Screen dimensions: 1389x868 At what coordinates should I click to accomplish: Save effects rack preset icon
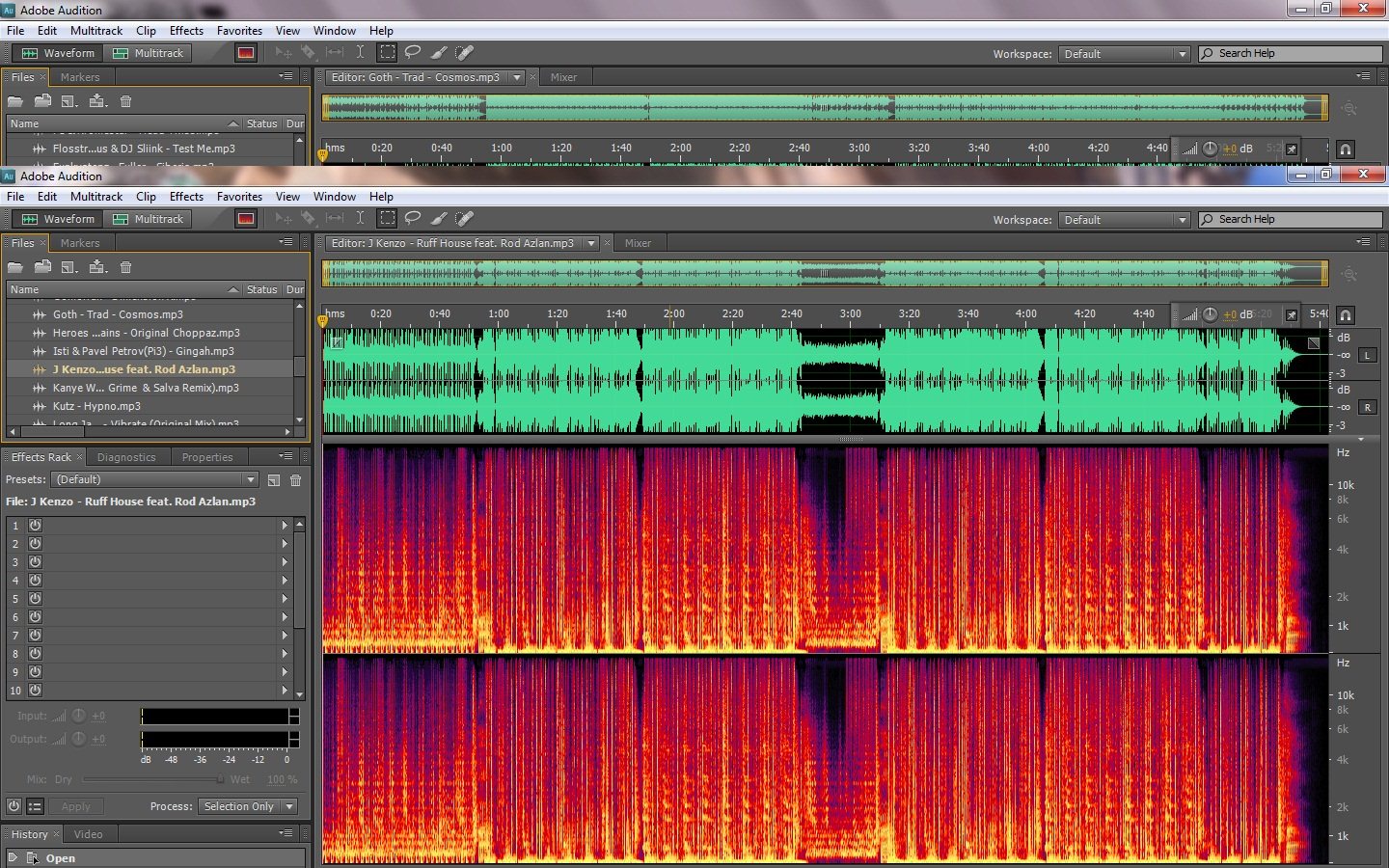274,480
